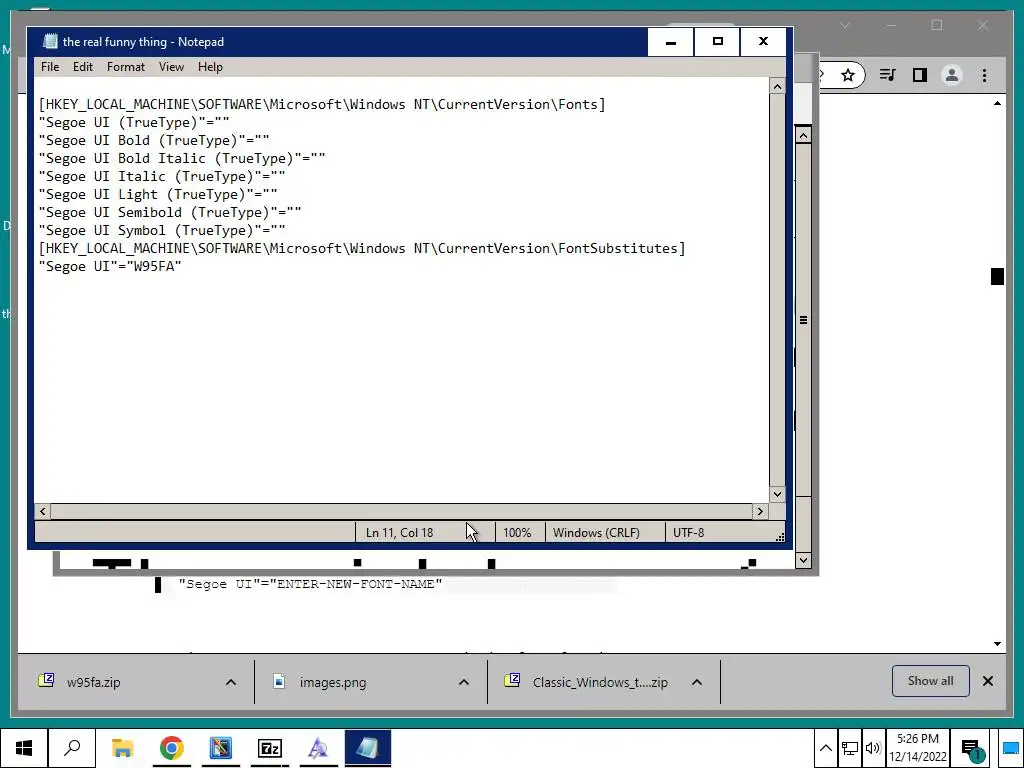Click the "Segoe UI Symbol (TrueType)" line

pos(162,231)
